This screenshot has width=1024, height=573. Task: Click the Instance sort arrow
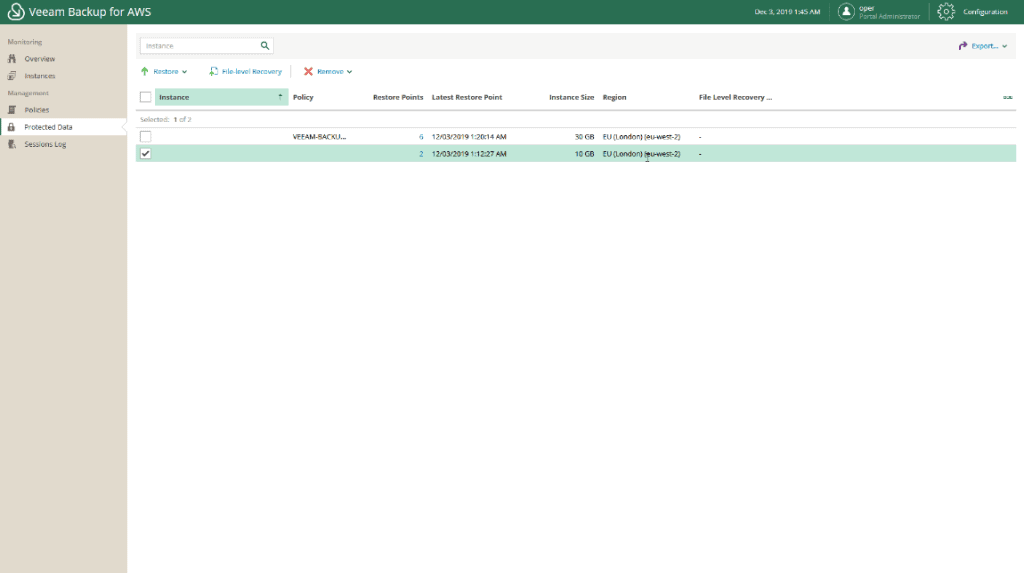[280, 97]
